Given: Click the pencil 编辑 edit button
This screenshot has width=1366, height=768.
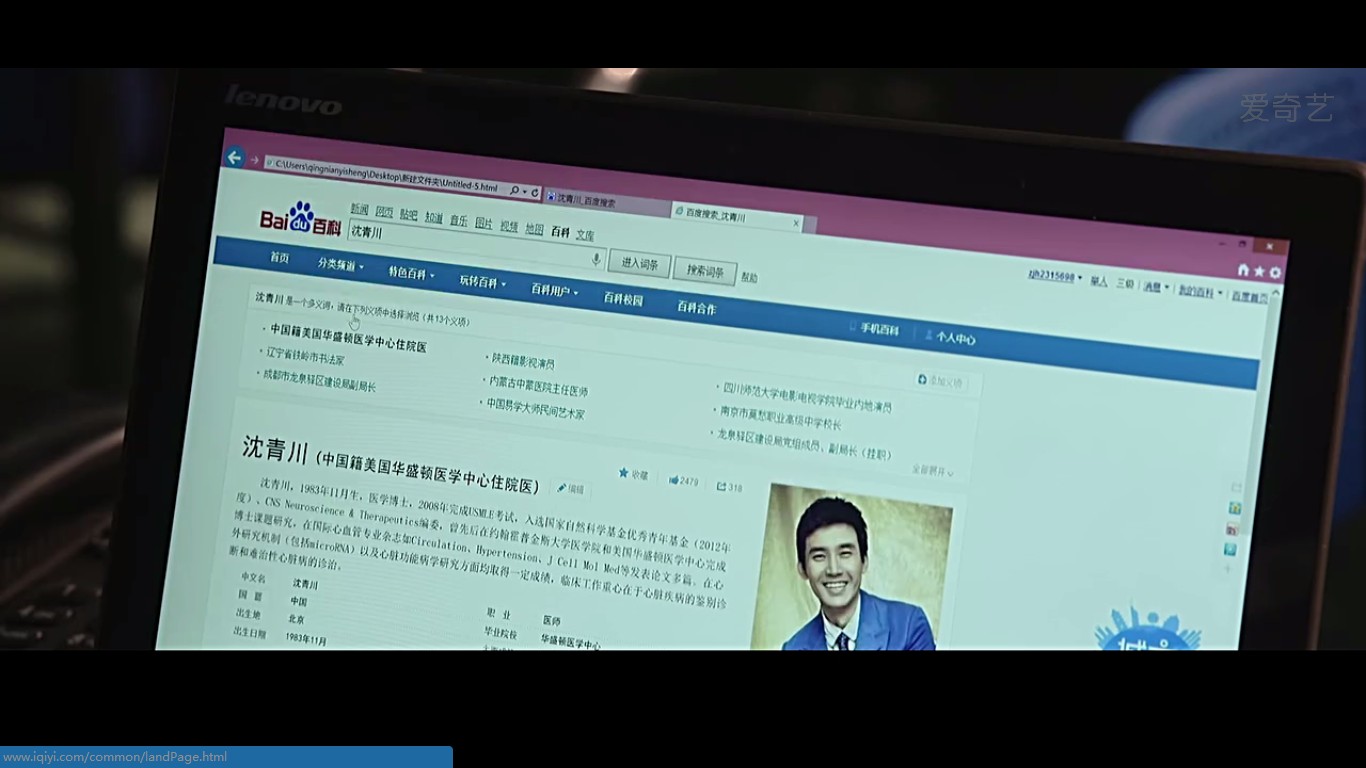Looking at the screenshot, I should click(x=570, y=488).
